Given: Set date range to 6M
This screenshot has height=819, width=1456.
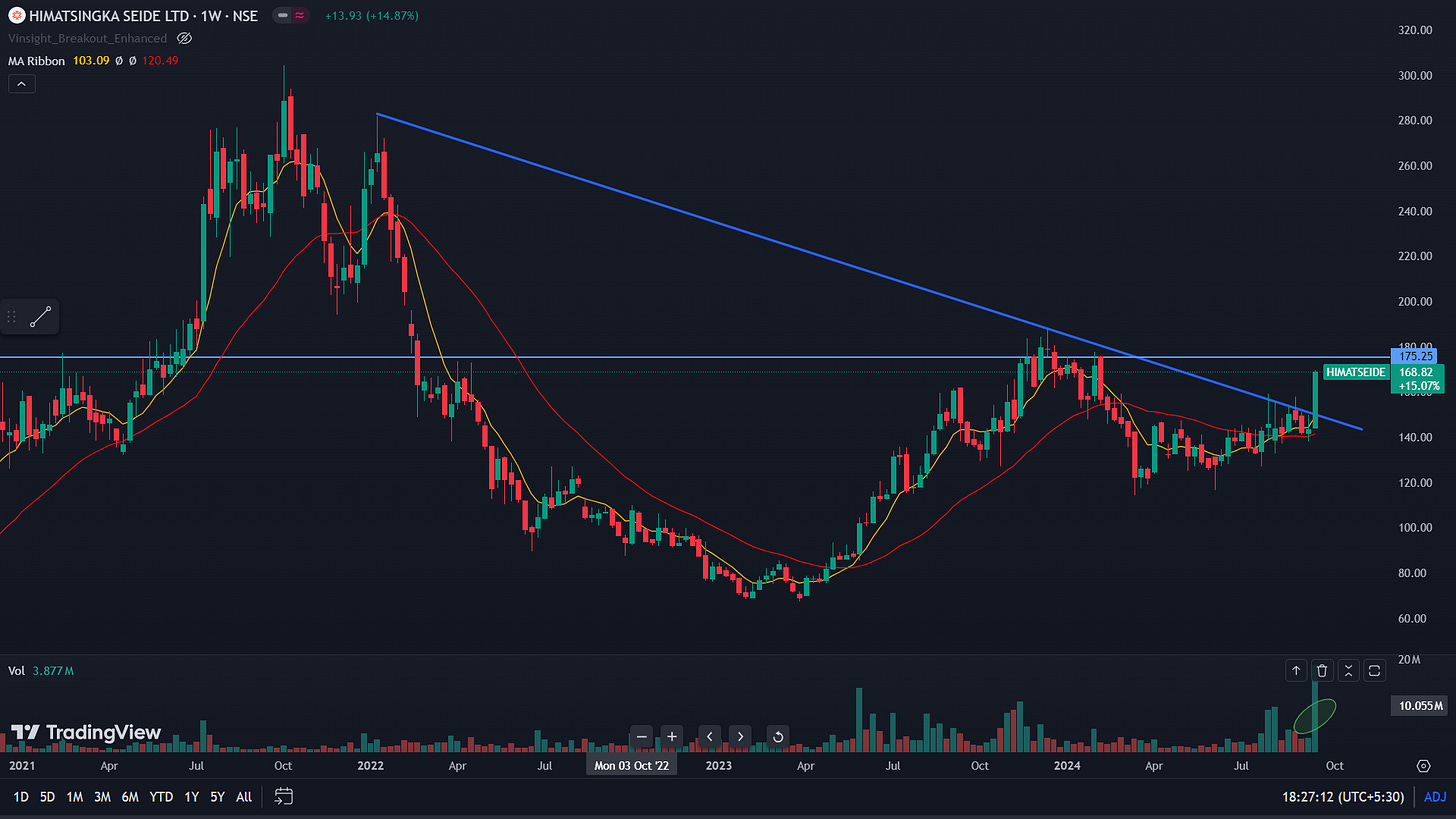Looking at the screenshot, I should pos(130,797).
